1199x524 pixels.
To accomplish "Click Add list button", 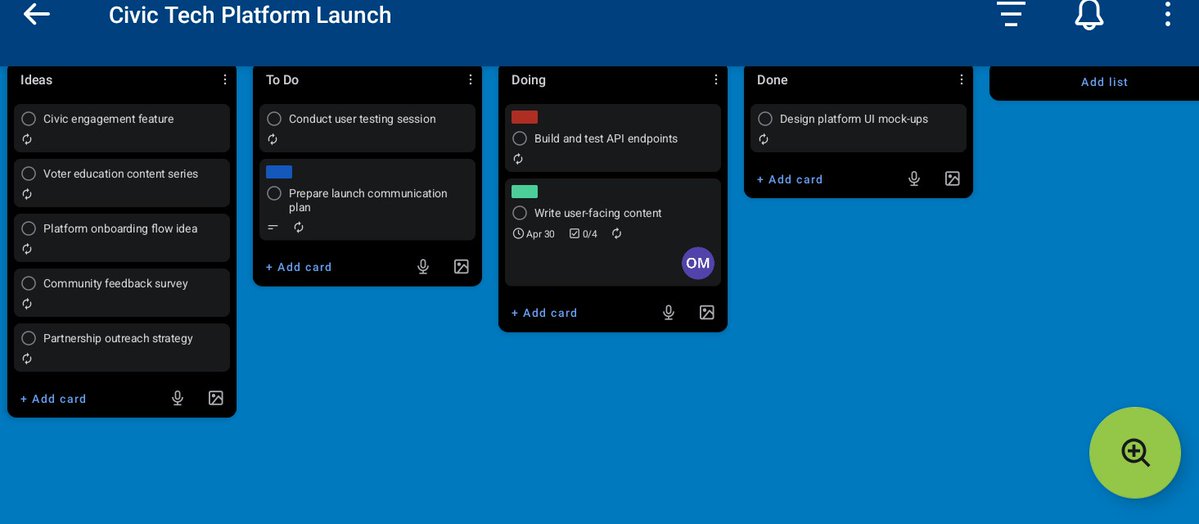I will tap(1104, 82).
